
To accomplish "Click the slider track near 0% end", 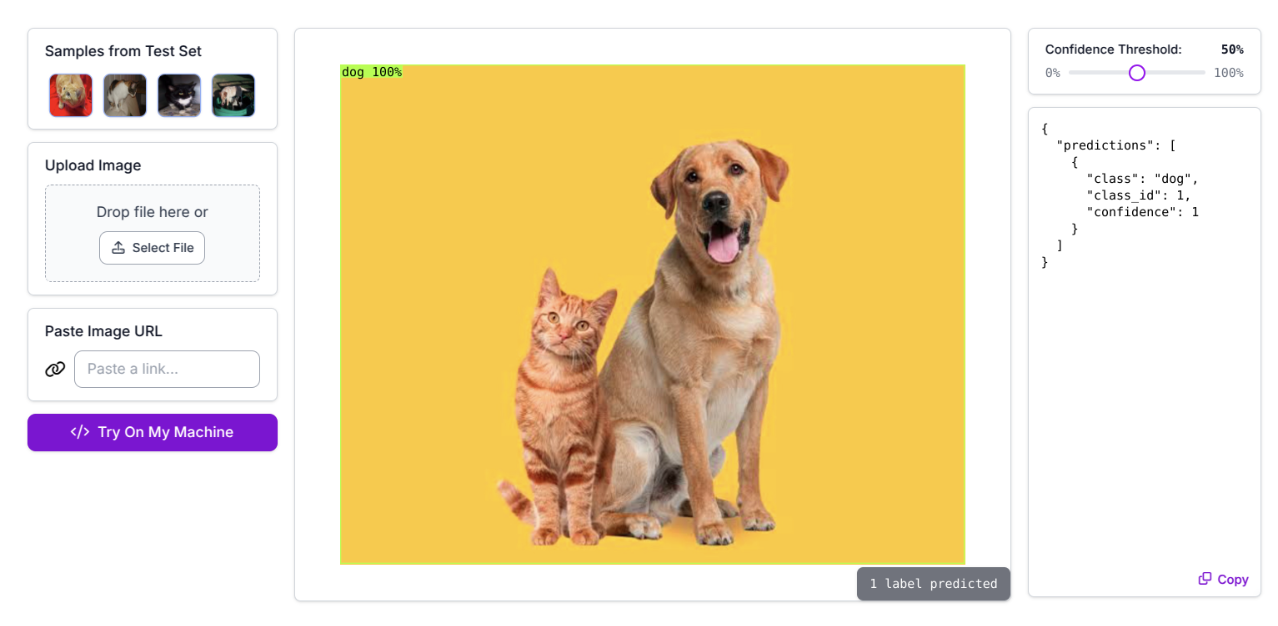I will (1078, 73).
